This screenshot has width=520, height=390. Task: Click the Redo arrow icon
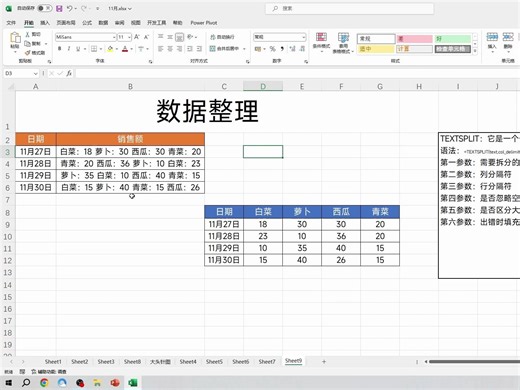(84, 8)
